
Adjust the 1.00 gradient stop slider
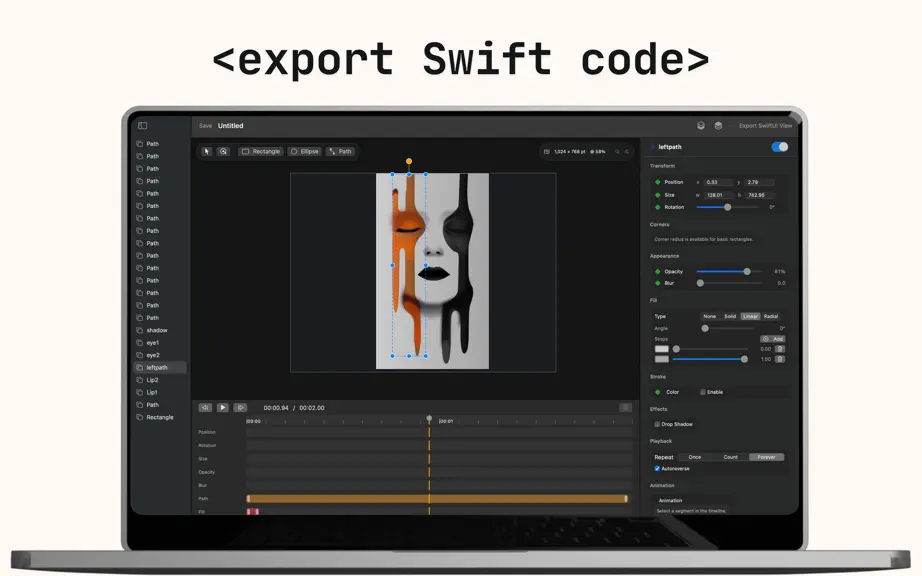click(x=710, y=359)
